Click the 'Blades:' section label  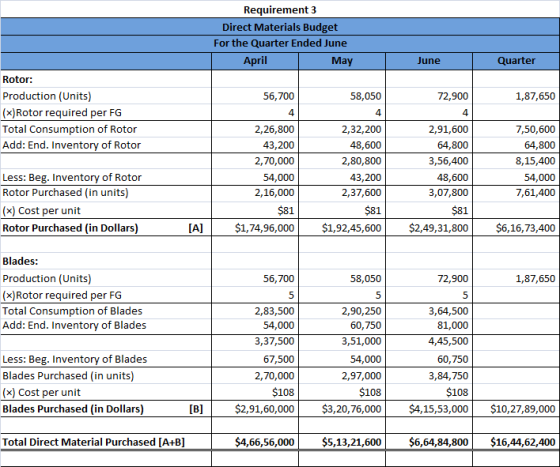(x=20, y=261)
